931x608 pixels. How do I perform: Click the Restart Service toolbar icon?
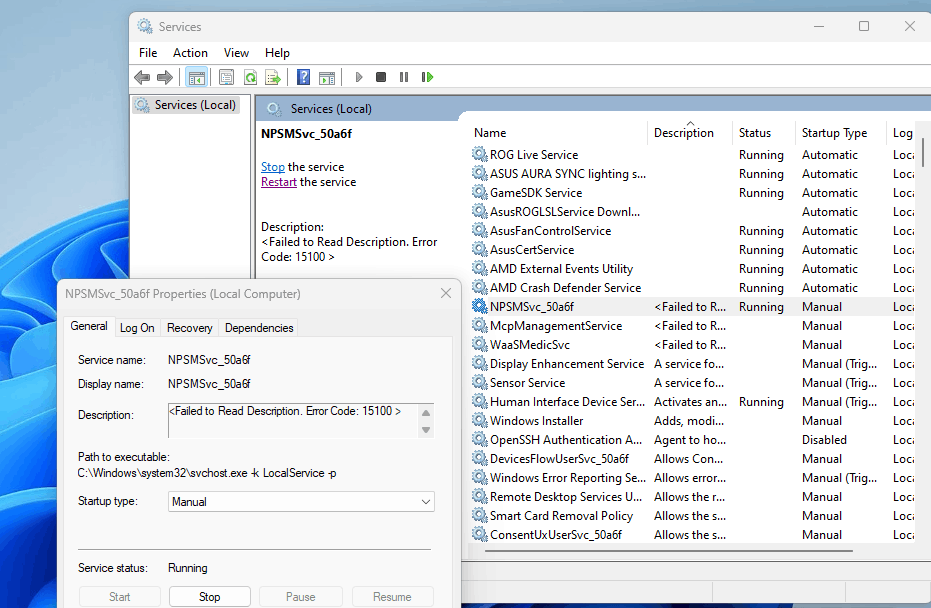click(x=428, y=77)
